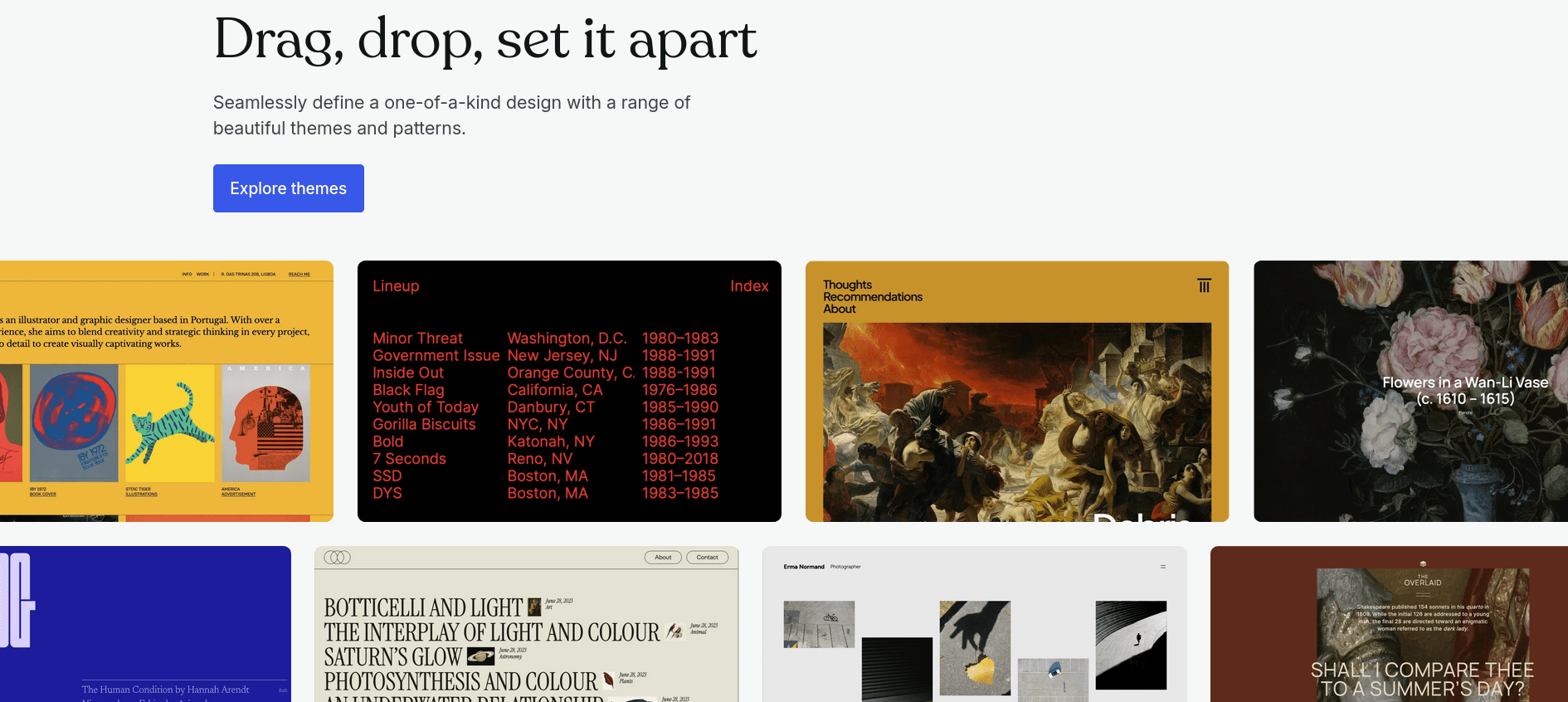The width and height of the screenshot is (1568, 702).
Task: Select the About pill in the beige theme
Action: point(663,558)
